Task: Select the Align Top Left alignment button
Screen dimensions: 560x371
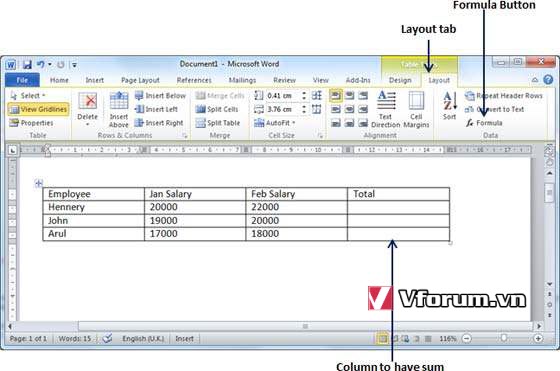Action: (336, 96)
